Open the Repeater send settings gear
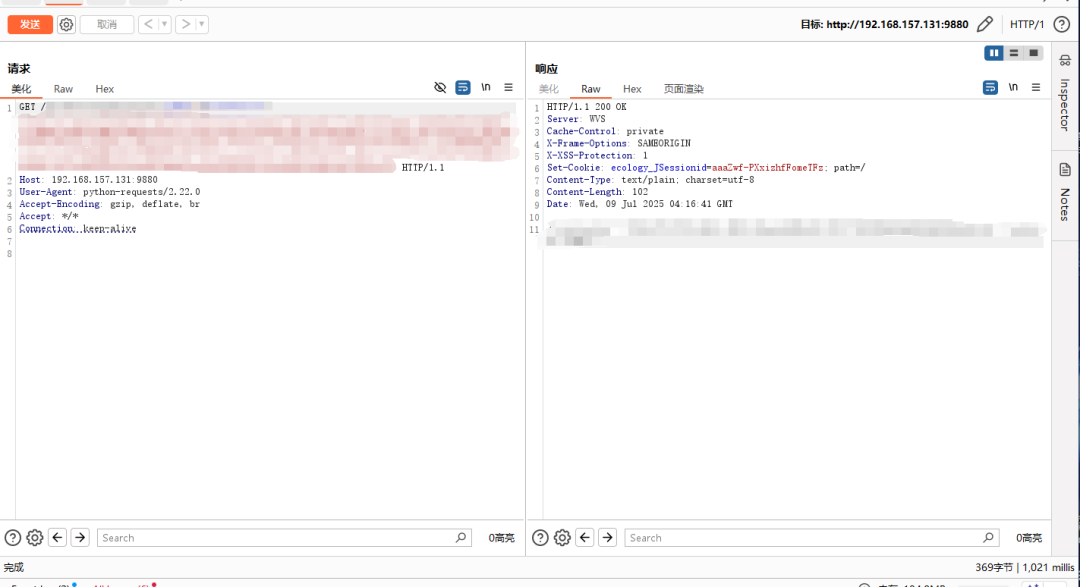 point(66,25)
